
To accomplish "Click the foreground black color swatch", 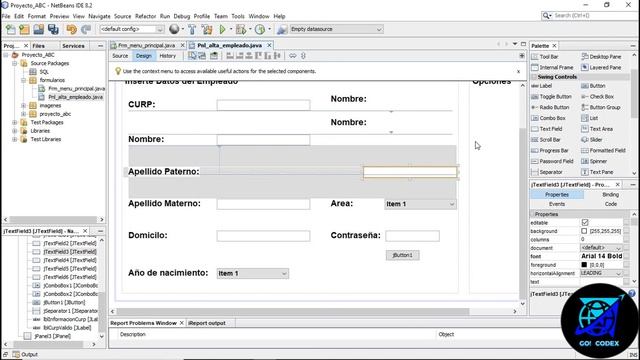I will tap(584, 265).
